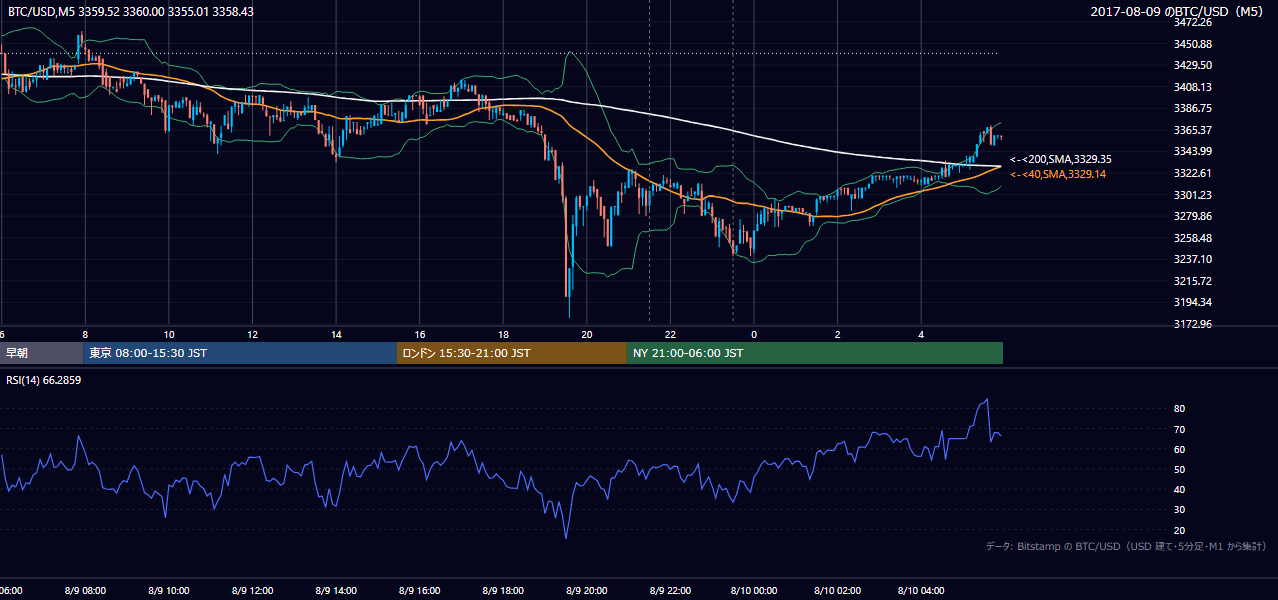Select the NY 21:00-06:00 JST session bar
1278x600 pixels.
tap(815, 353)
